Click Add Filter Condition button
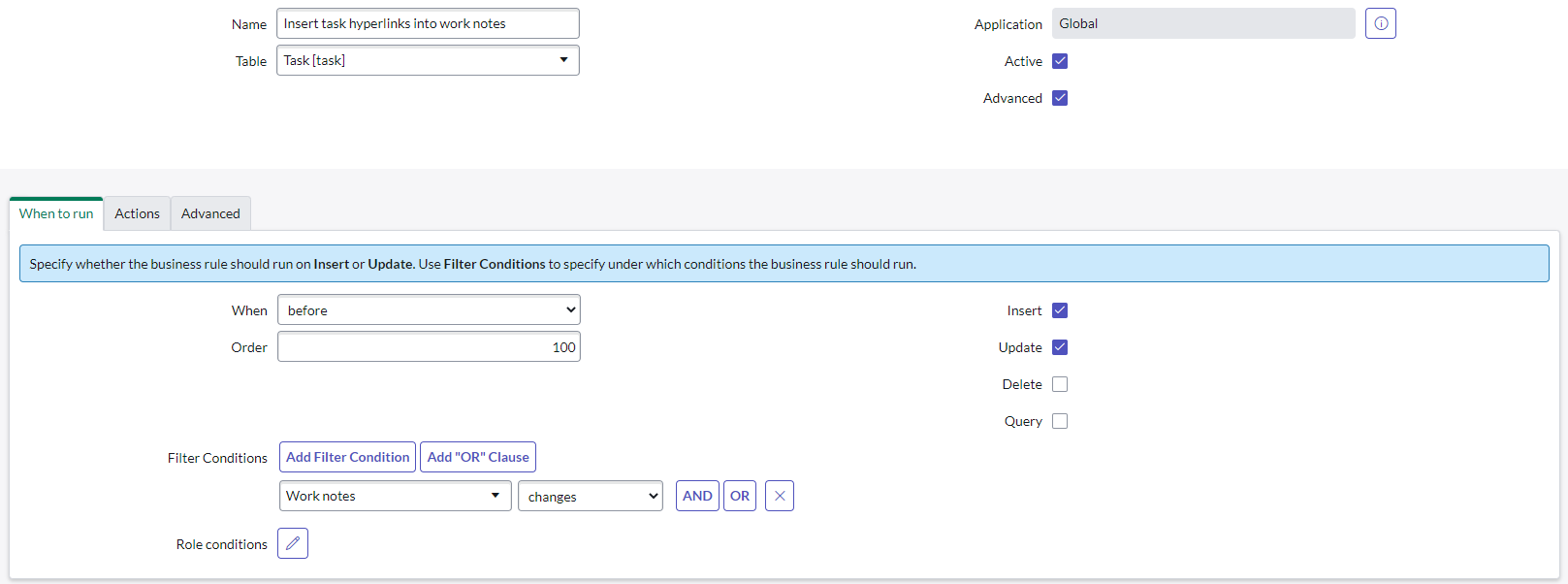 pos(347,457)
